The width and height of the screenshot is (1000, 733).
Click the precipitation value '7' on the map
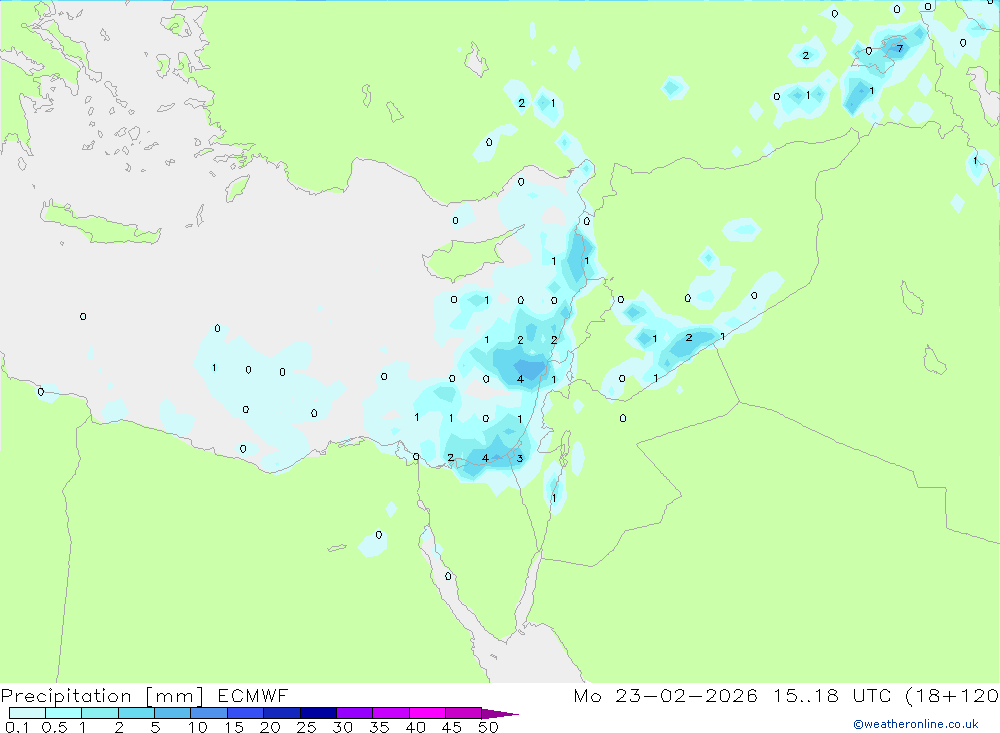900,48
